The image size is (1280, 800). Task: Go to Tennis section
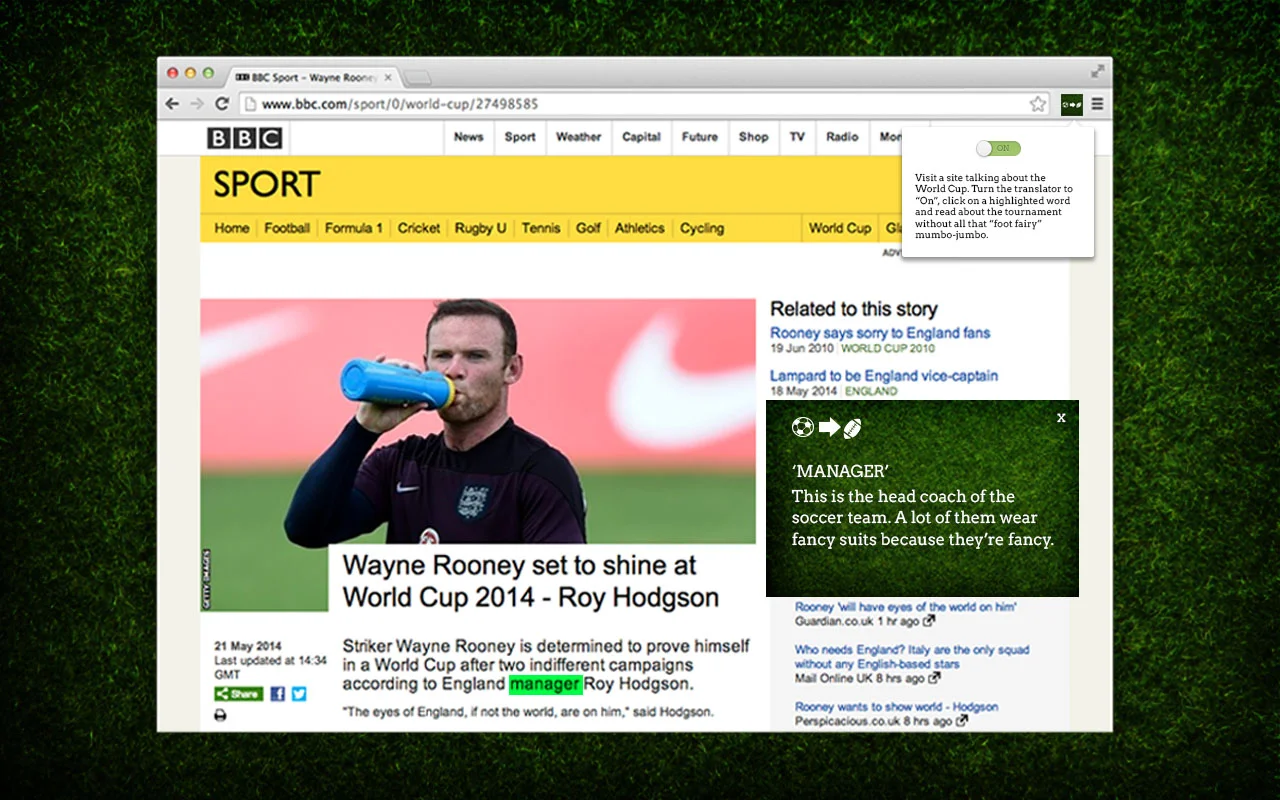541,228
